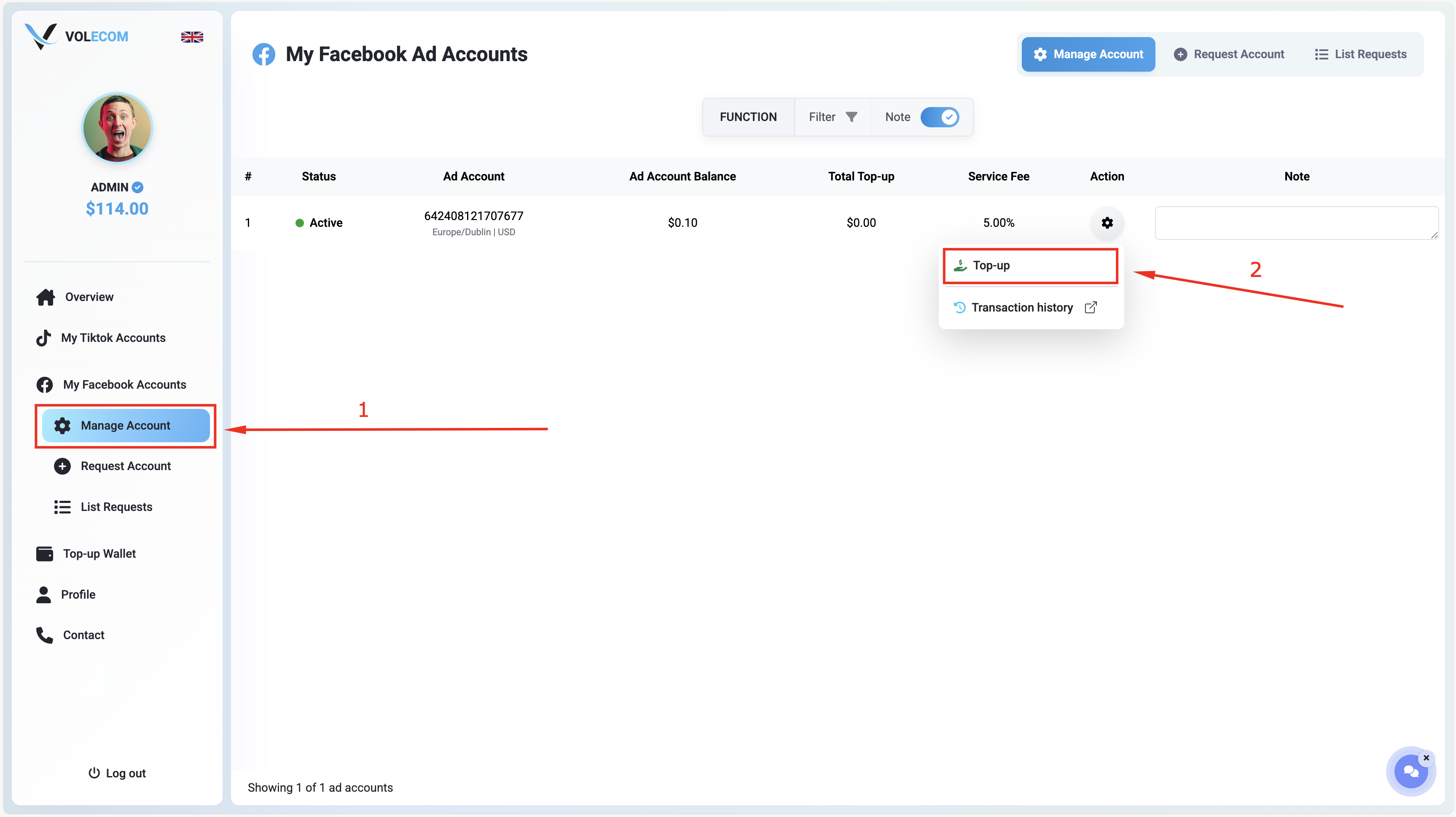Click the Filter funnel icon

pyautogui.click(x=851, y=117)
